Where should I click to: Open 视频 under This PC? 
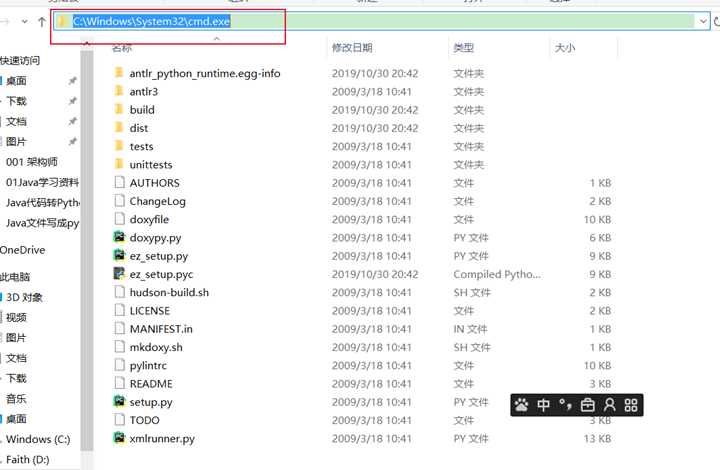tap(16, 318)
